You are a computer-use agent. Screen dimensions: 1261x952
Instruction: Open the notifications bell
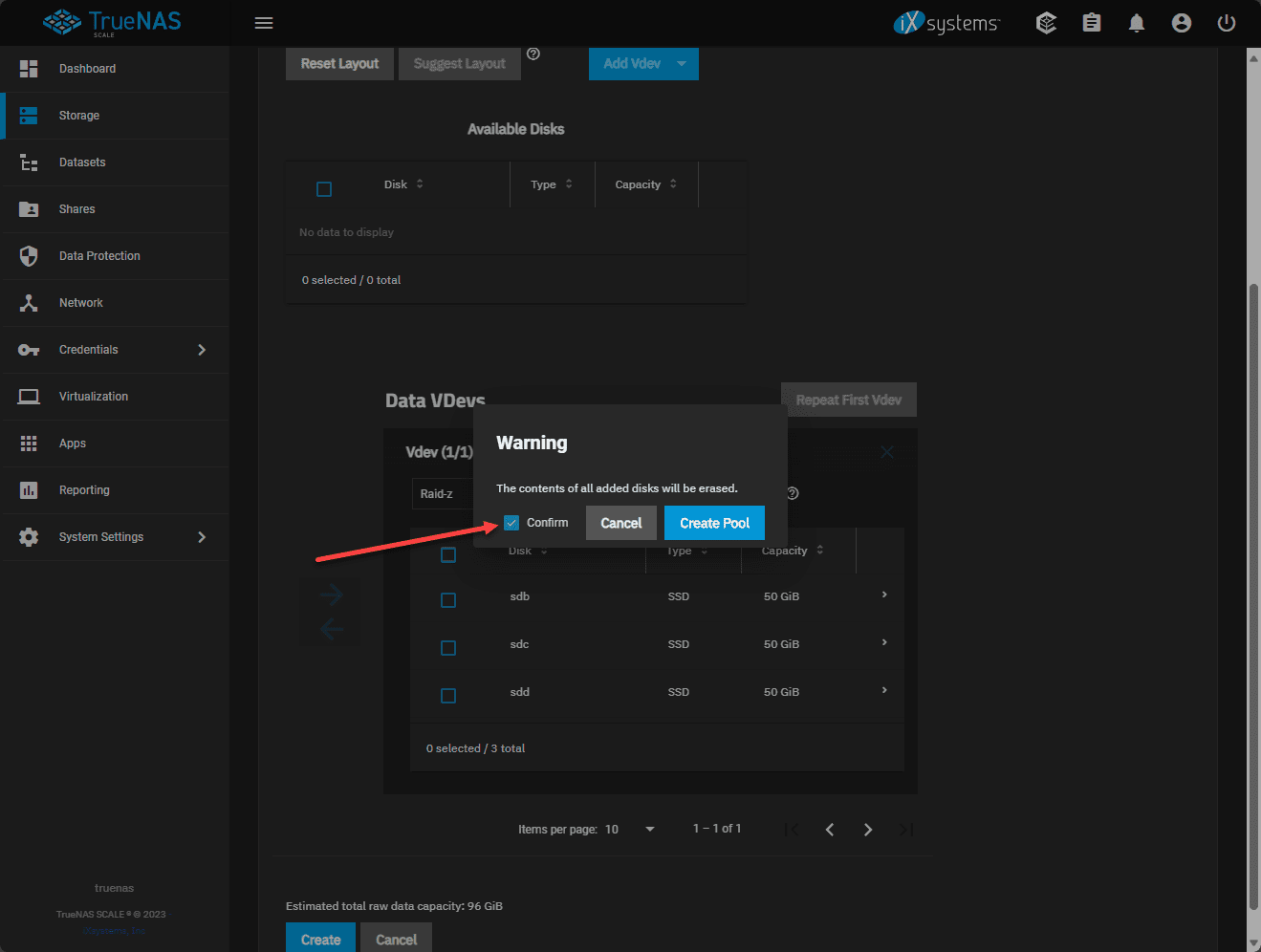coord(1136,22)
